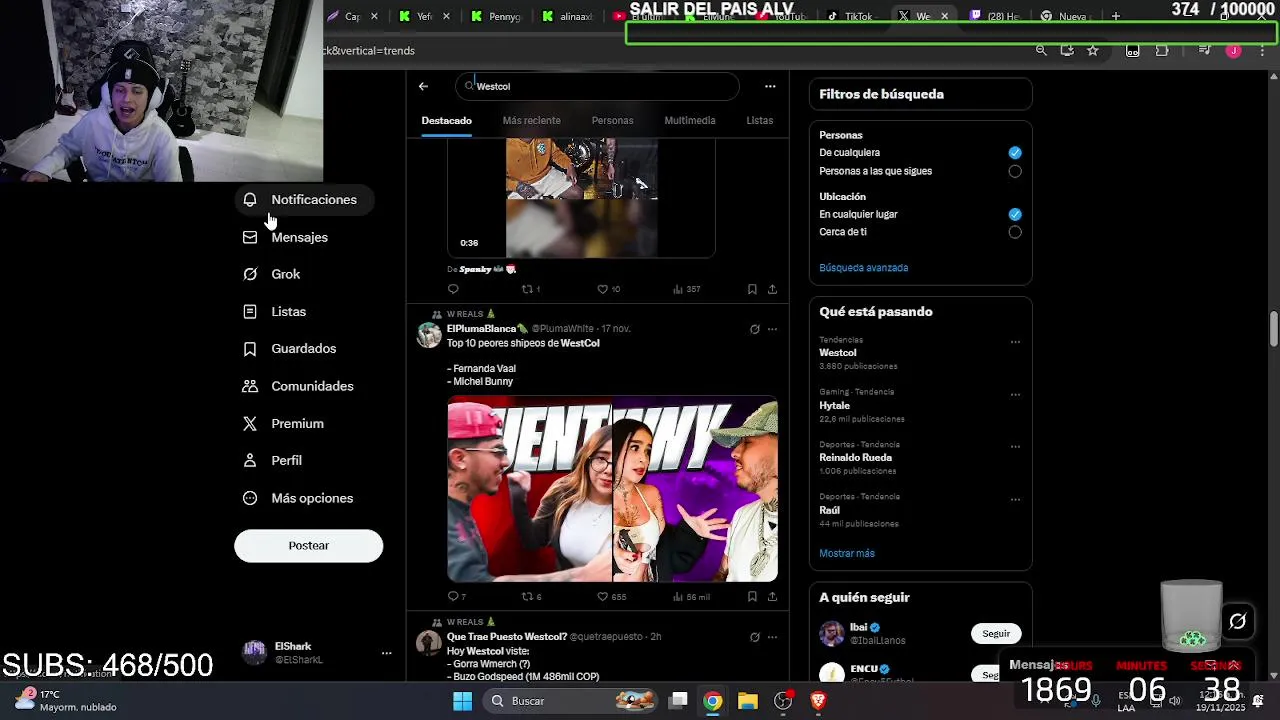Open Grok icon in sidebar
1280x720 pixels.
tap(250, 274)
